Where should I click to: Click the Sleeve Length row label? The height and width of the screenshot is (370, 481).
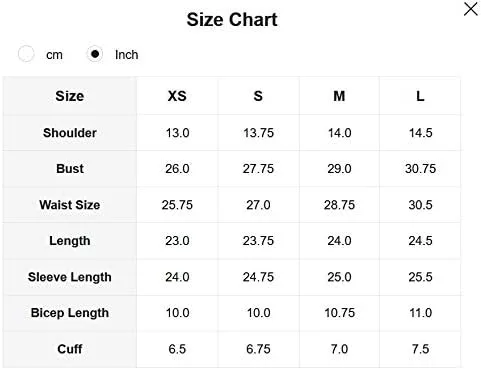click(x=70, y=277)
